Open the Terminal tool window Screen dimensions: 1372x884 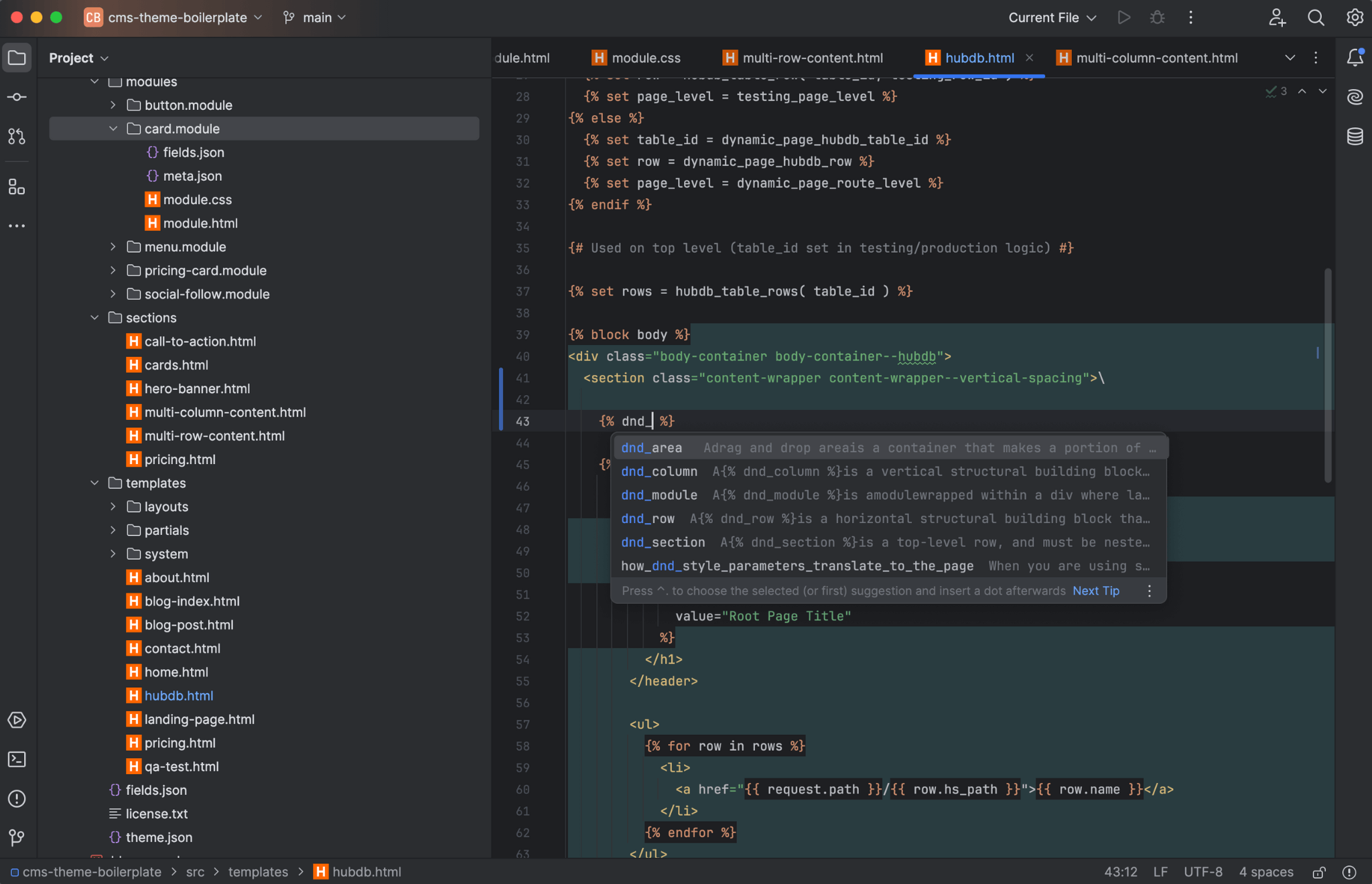[17, 759]
